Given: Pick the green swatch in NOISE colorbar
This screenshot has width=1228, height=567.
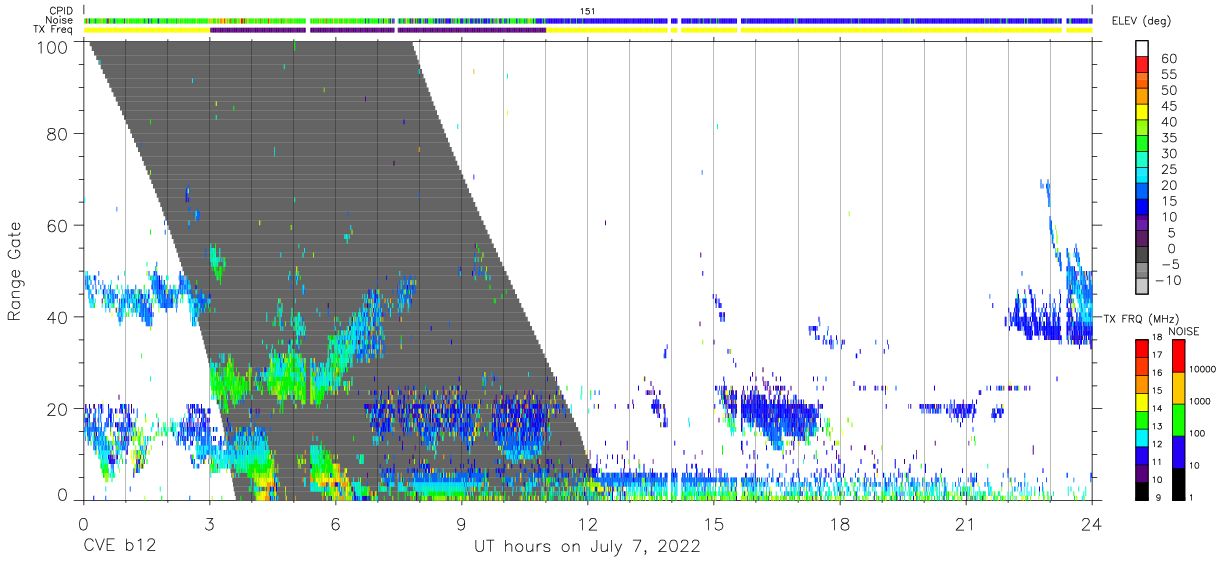Looking at the screenshot, I should click(x=1178, y=420).
